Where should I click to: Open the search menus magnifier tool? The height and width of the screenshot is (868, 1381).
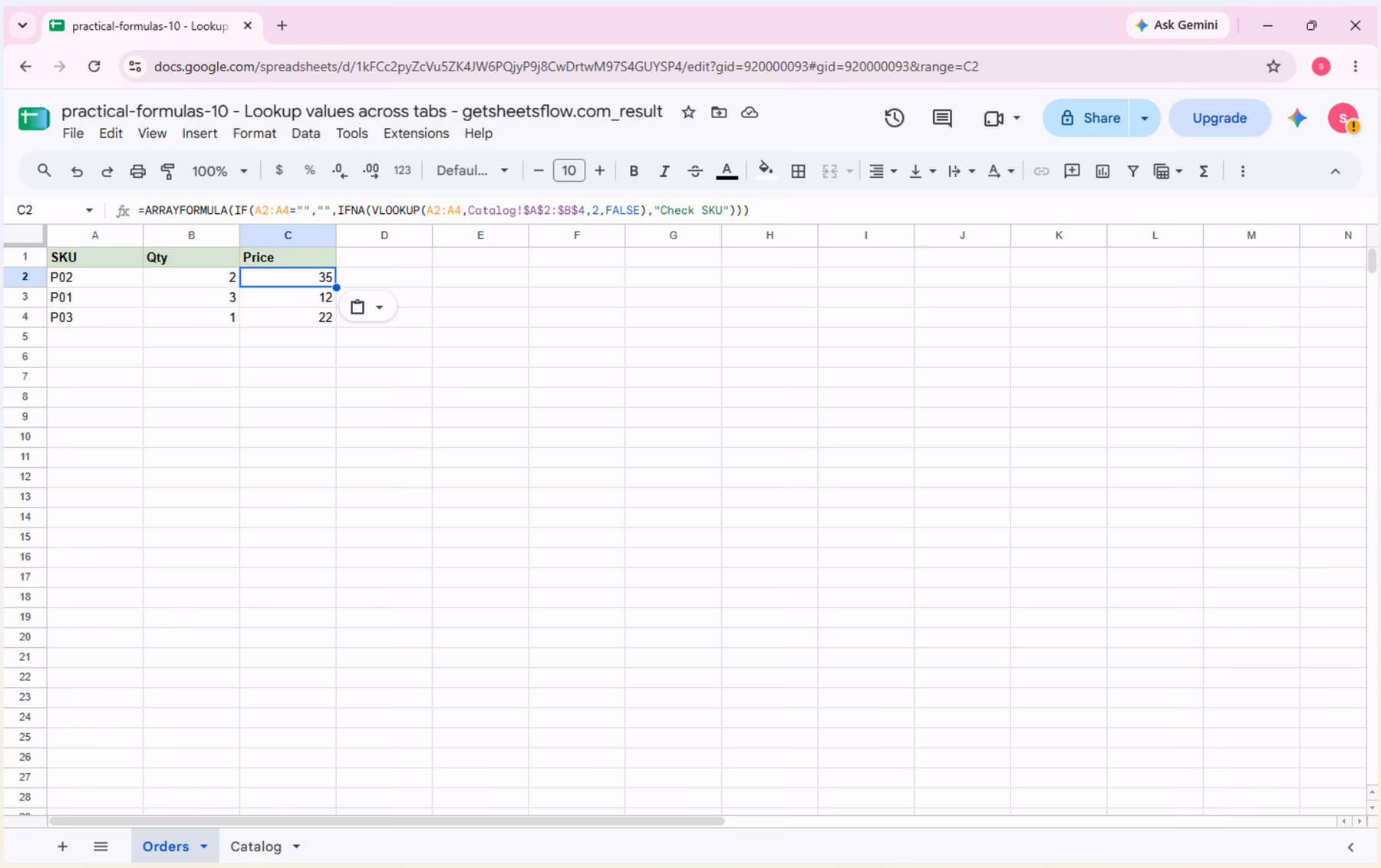(44, 171)
